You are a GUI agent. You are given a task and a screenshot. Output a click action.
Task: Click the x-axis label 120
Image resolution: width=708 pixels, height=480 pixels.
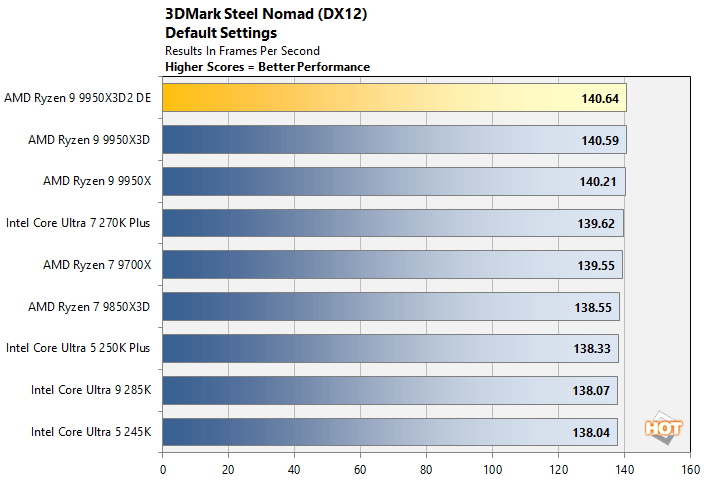coord(559,470)
